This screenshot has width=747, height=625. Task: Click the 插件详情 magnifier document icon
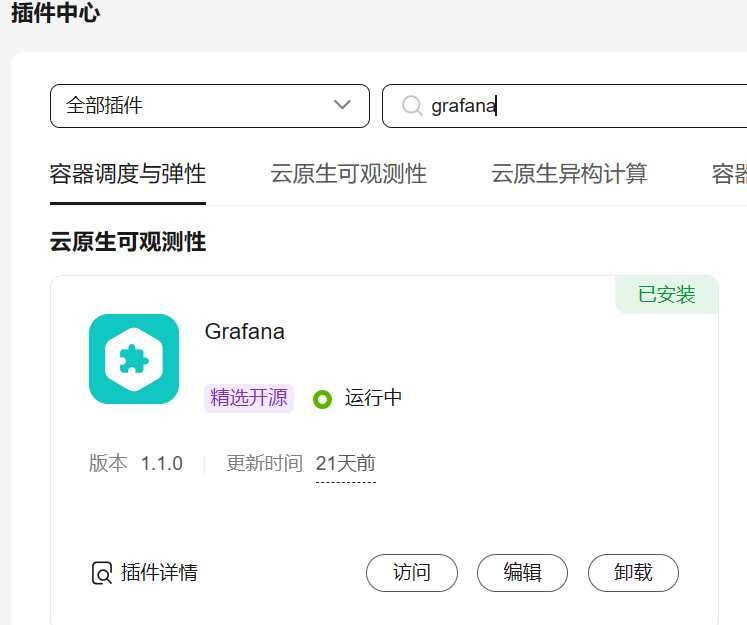coord(101,573)
